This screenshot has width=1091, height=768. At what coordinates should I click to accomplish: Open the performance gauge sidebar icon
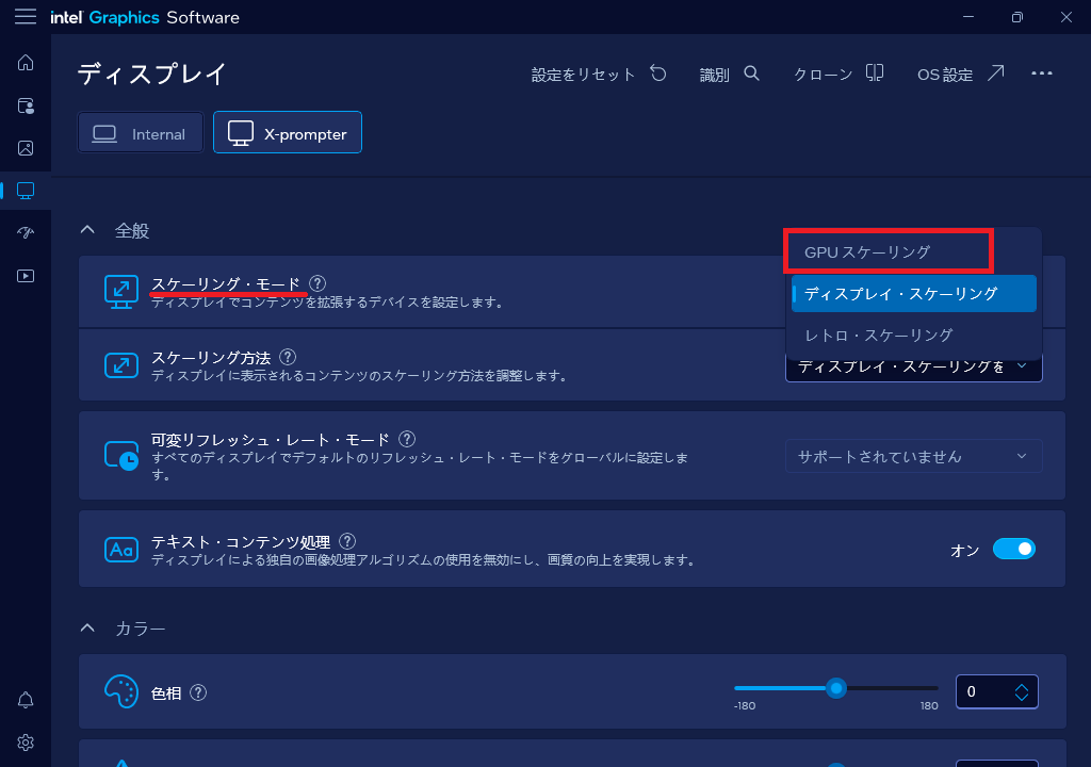(x=26, y=233)
